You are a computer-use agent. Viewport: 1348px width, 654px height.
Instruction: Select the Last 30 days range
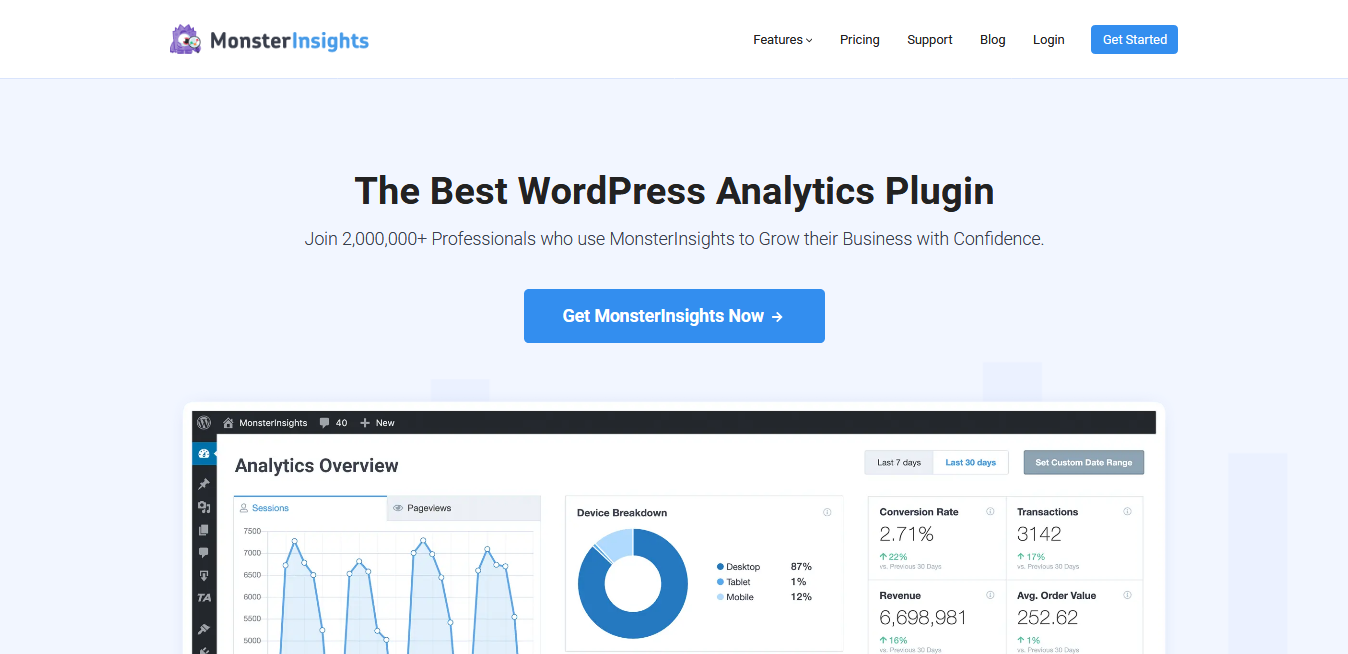(x=970, y=463)
